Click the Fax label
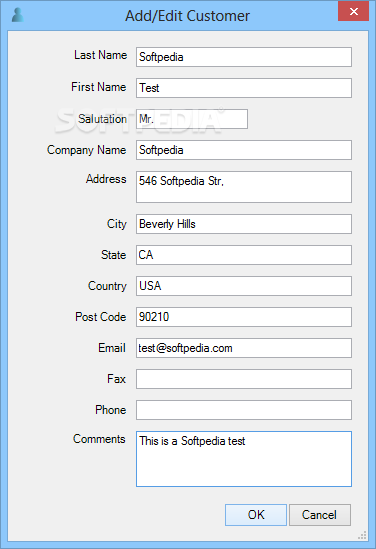 click(116, 379)
